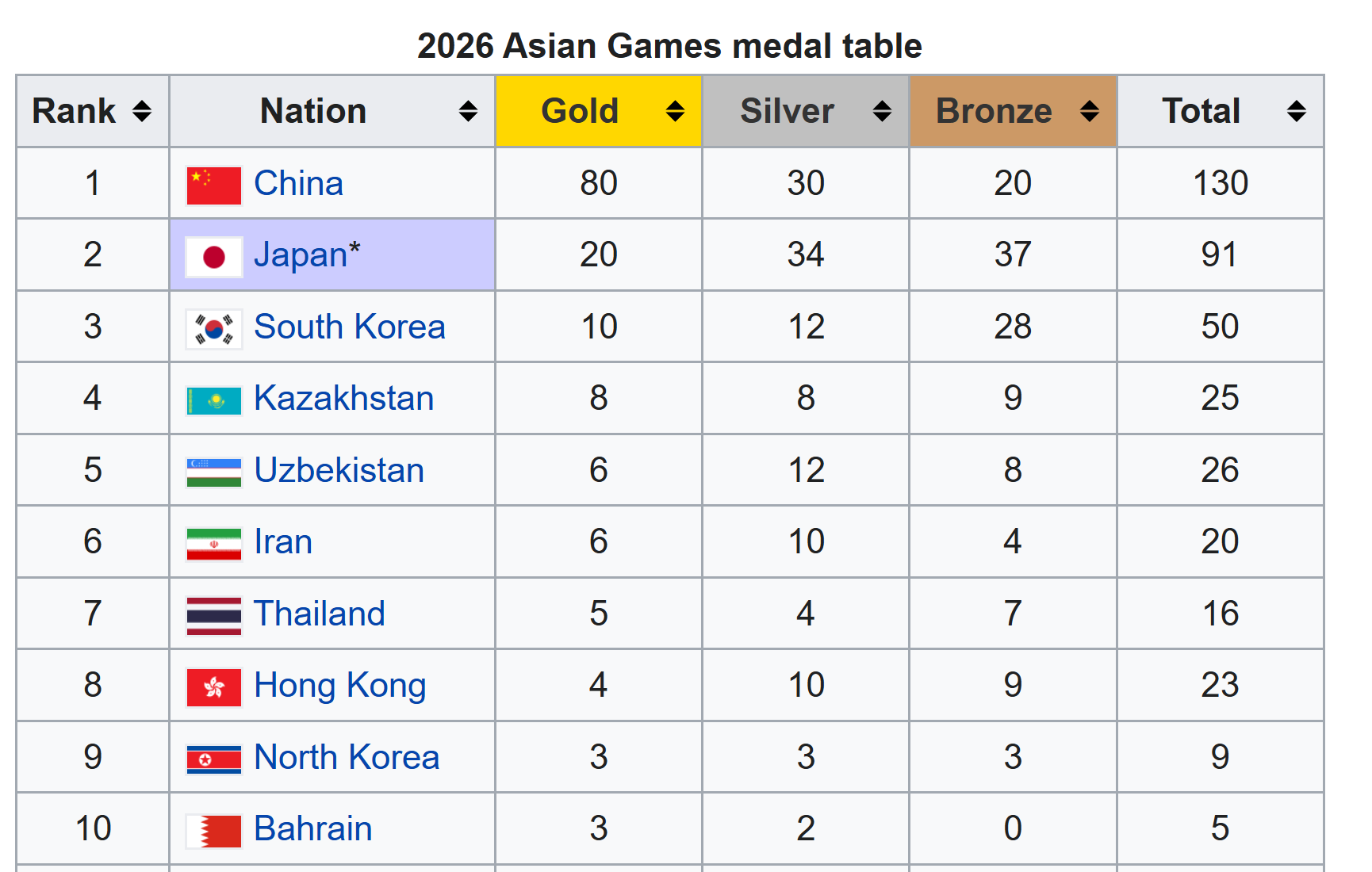Click the Kazakhstan flag icon
The image size is (1372, 872).
(x=213, y=400)
